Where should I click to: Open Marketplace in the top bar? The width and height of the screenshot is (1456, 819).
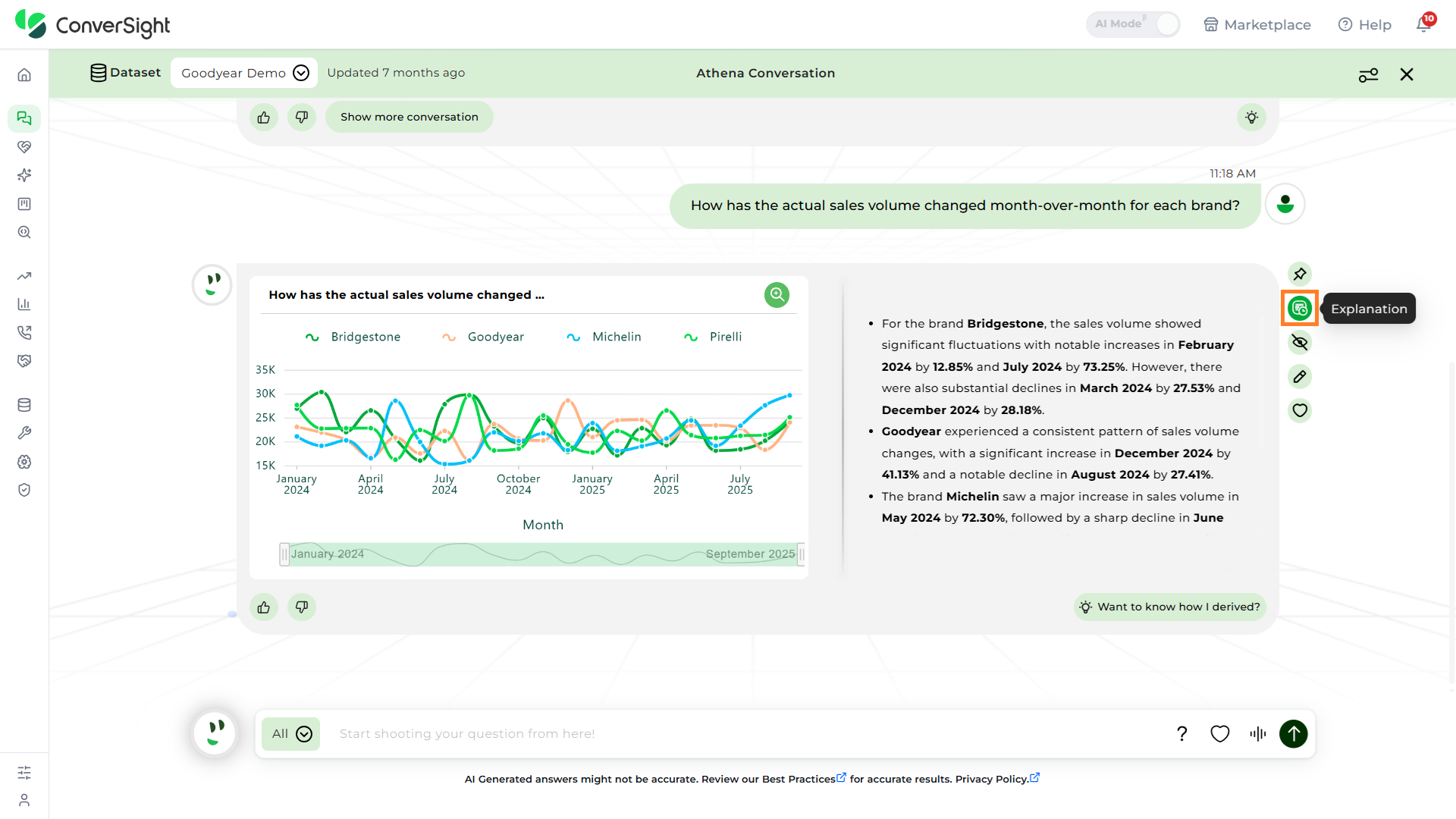[1257, 24]
